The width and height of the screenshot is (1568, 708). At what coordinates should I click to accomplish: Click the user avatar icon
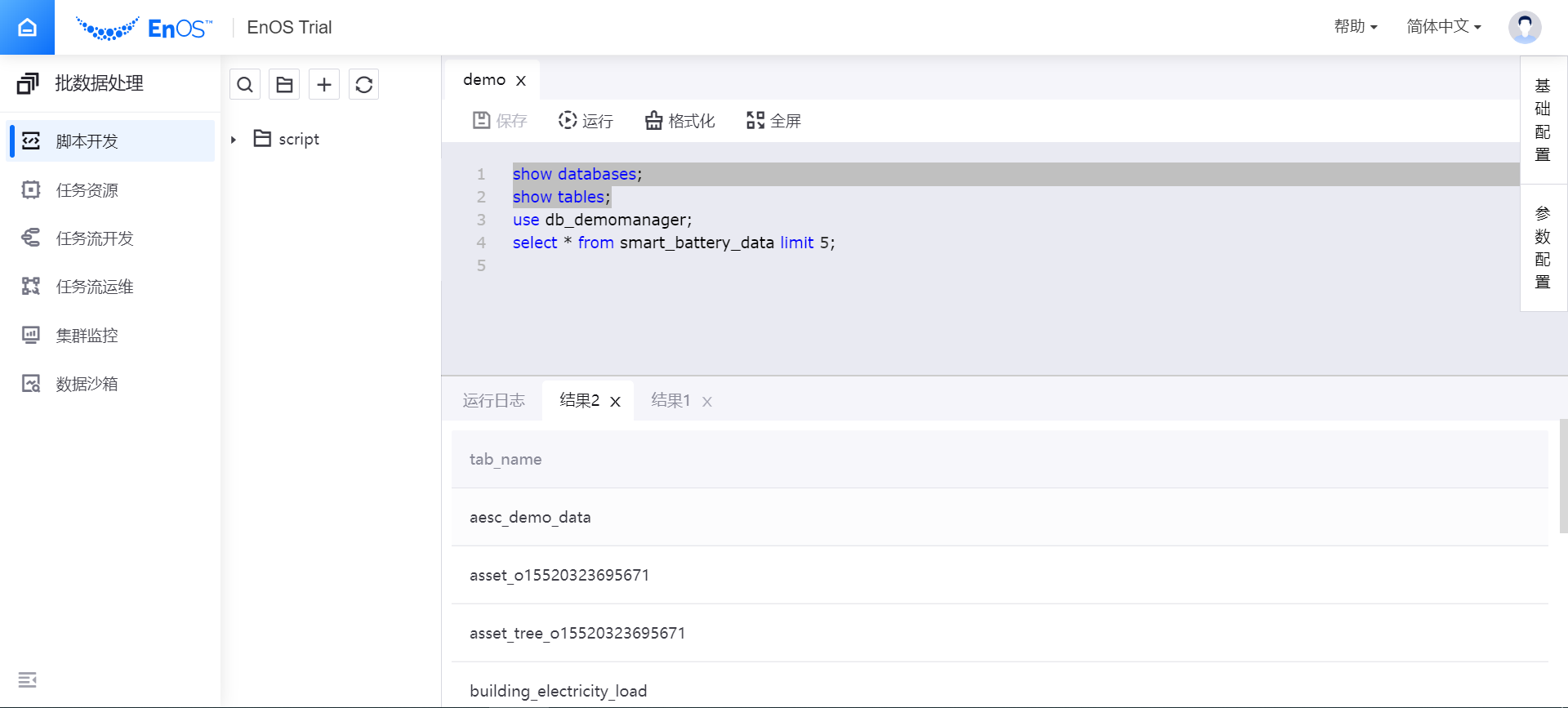tap(1524, 27)
